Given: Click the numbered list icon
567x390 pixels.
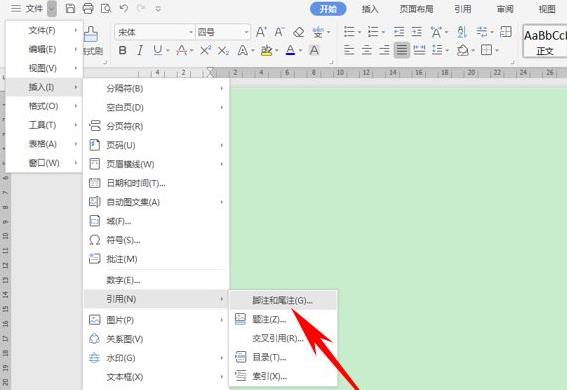Looking at the screenshot, I should [373, 32].
